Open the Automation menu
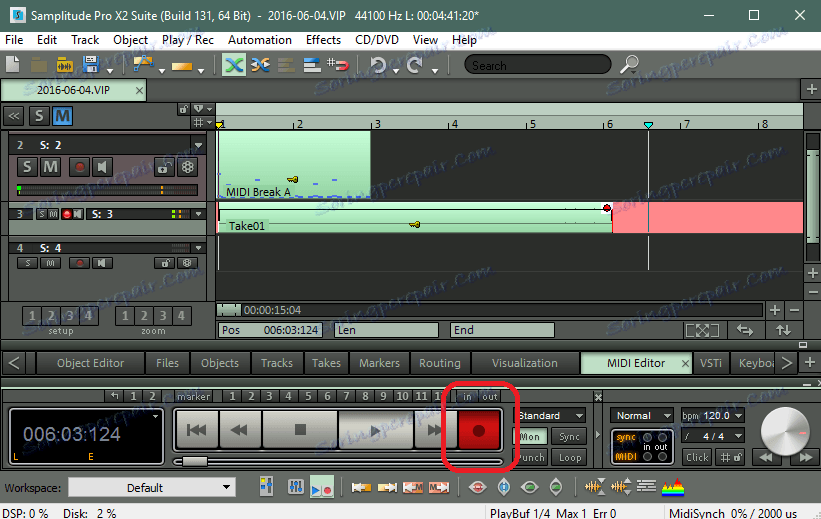This screenshot has height=519, width=821. [260, 40]
